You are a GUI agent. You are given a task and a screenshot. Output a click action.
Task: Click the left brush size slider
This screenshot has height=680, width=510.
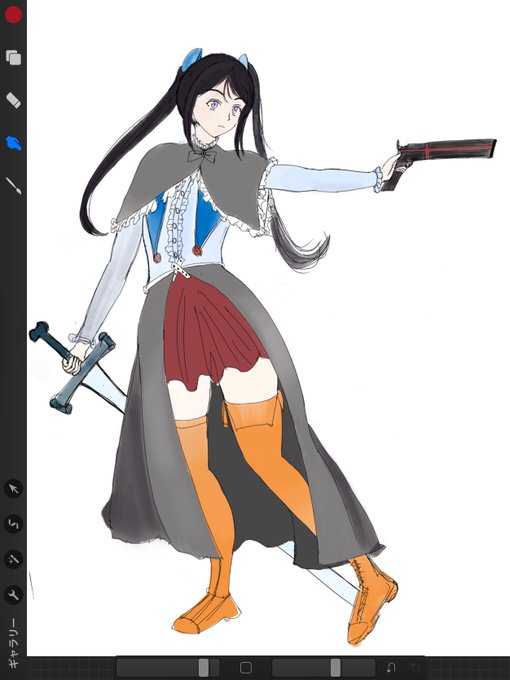coord(168,667)
